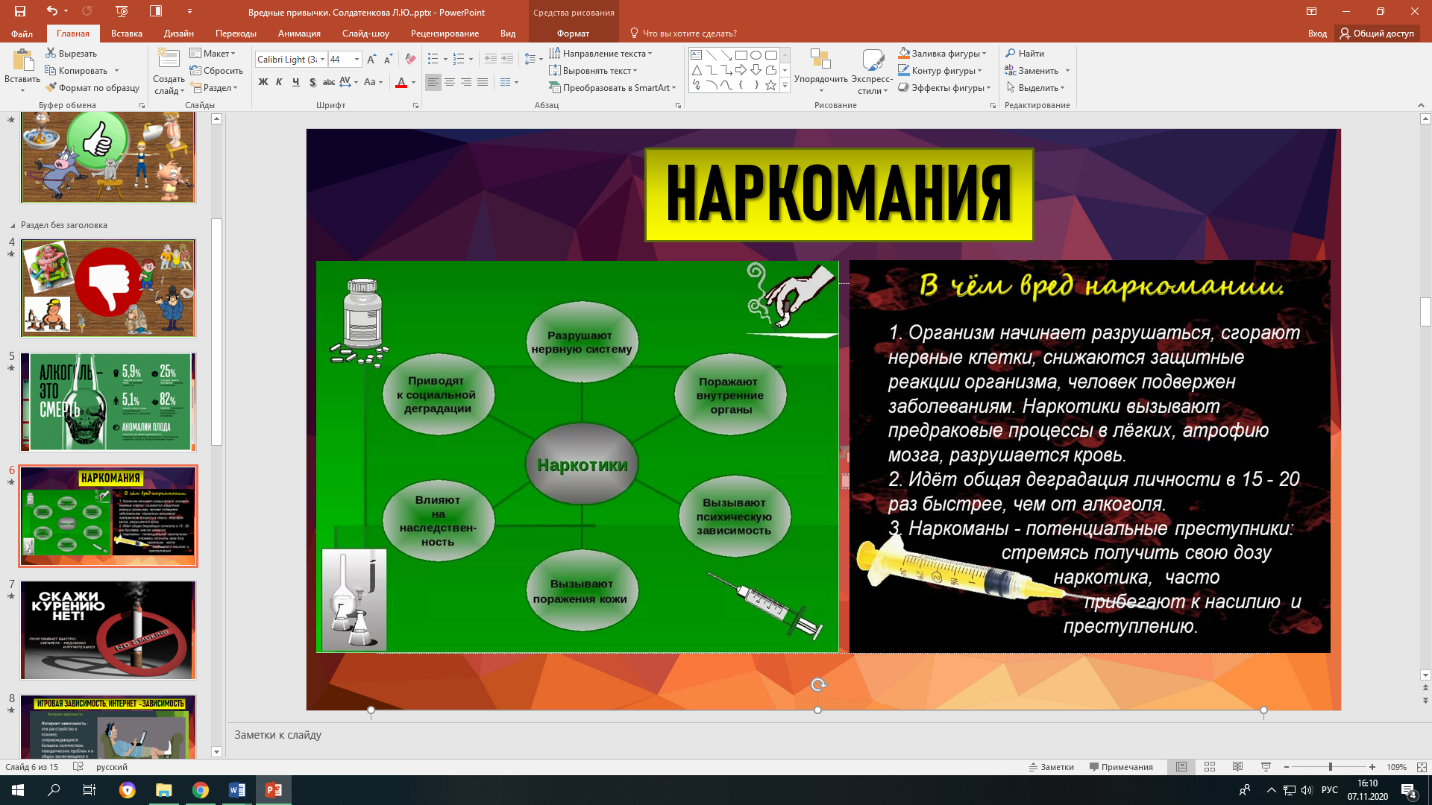
Task: Open Упорядочить (Arrange) dropdown
Action: (821, 69)
